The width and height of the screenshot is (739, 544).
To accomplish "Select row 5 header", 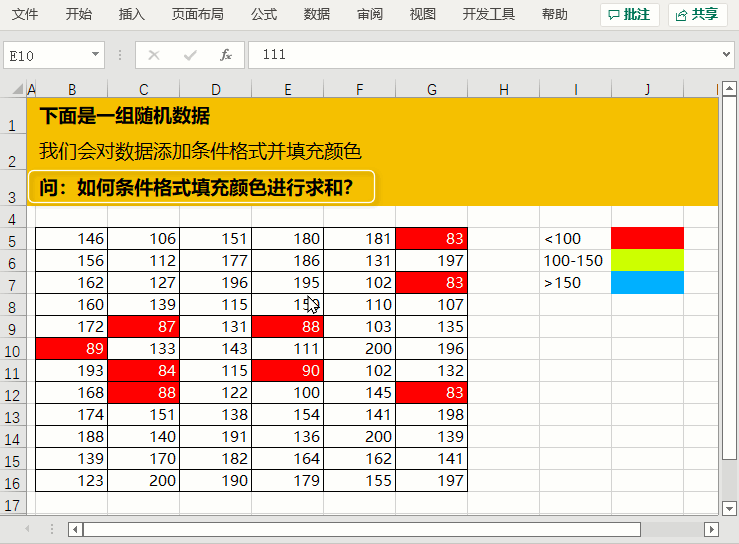I will pyautogui.click(x=12, y=241).
